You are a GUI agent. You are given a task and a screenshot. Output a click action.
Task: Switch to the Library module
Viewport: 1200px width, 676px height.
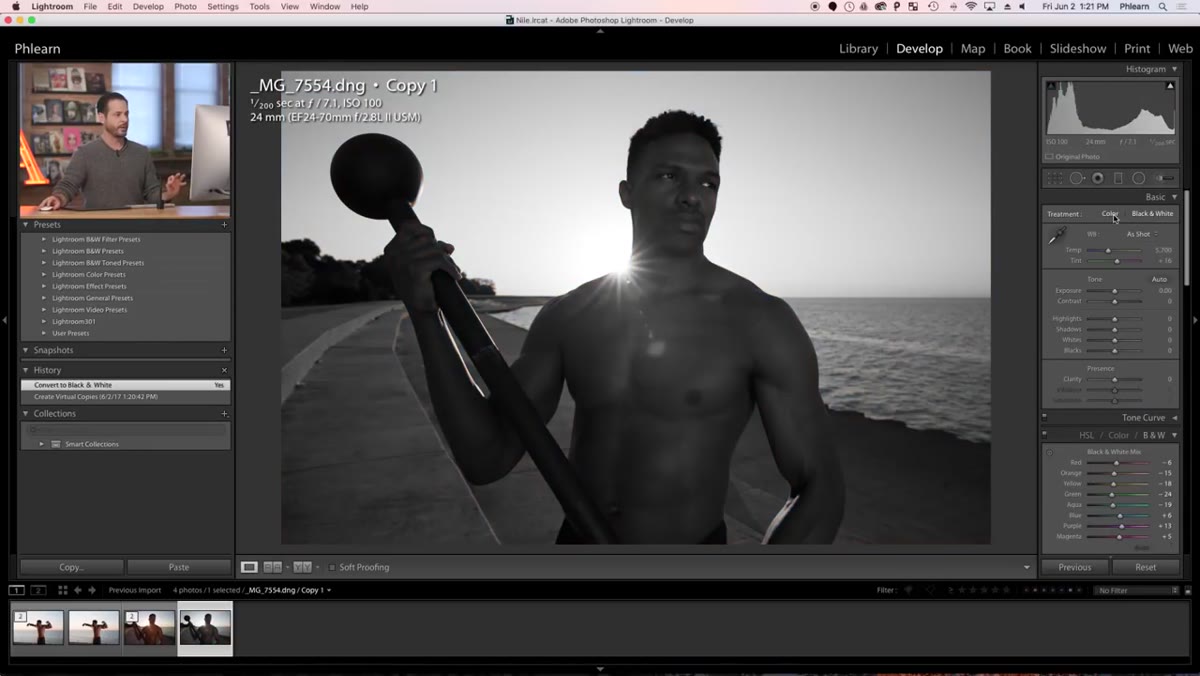tap(858, 48)
